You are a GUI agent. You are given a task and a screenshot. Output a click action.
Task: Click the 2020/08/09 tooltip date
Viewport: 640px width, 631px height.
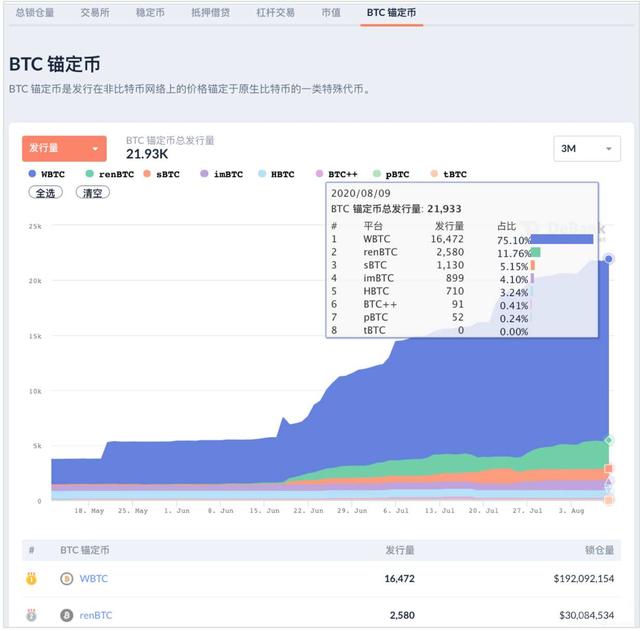[x=361, y=193]
